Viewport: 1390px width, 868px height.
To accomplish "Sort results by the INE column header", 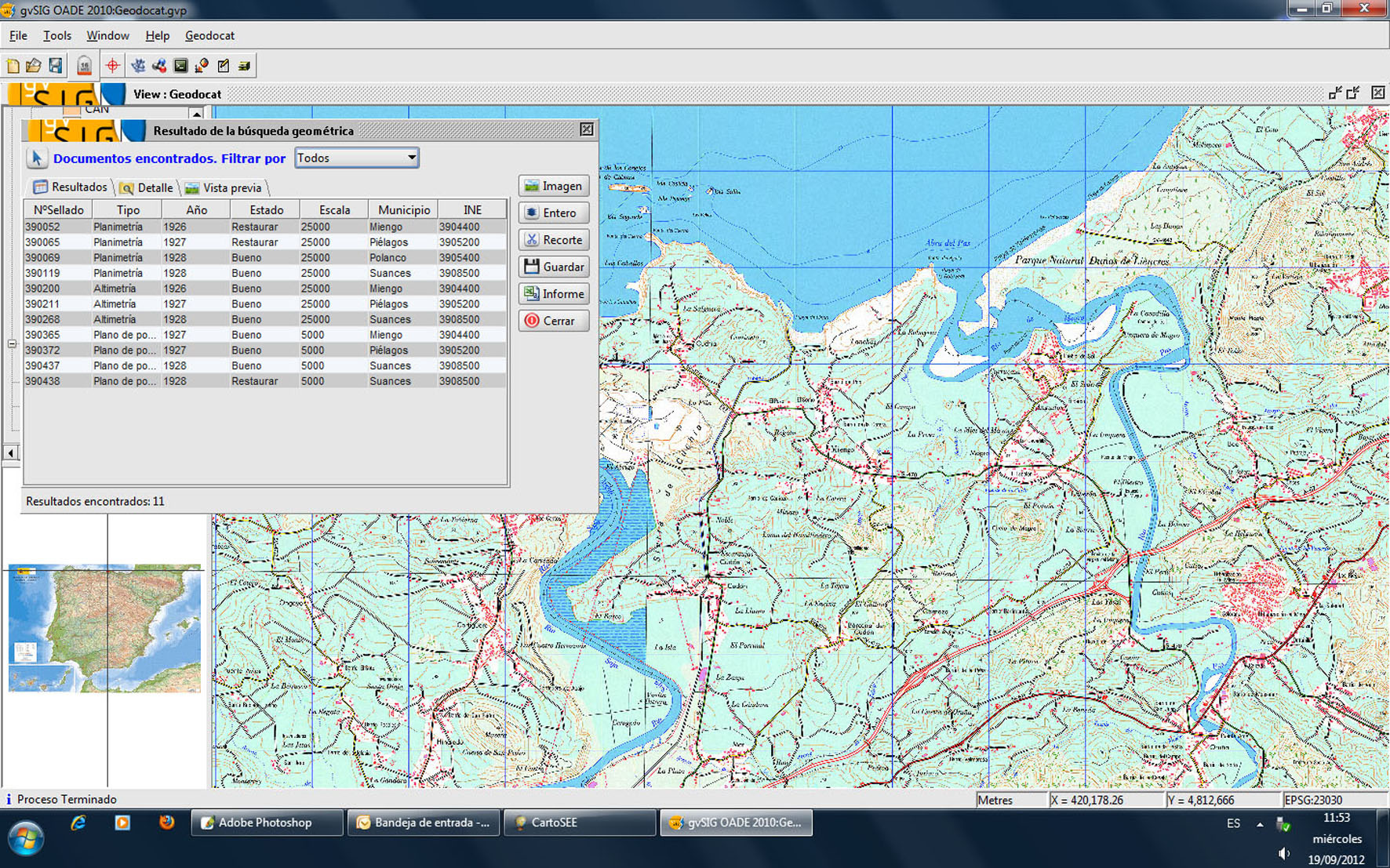I will coord(472,210).
